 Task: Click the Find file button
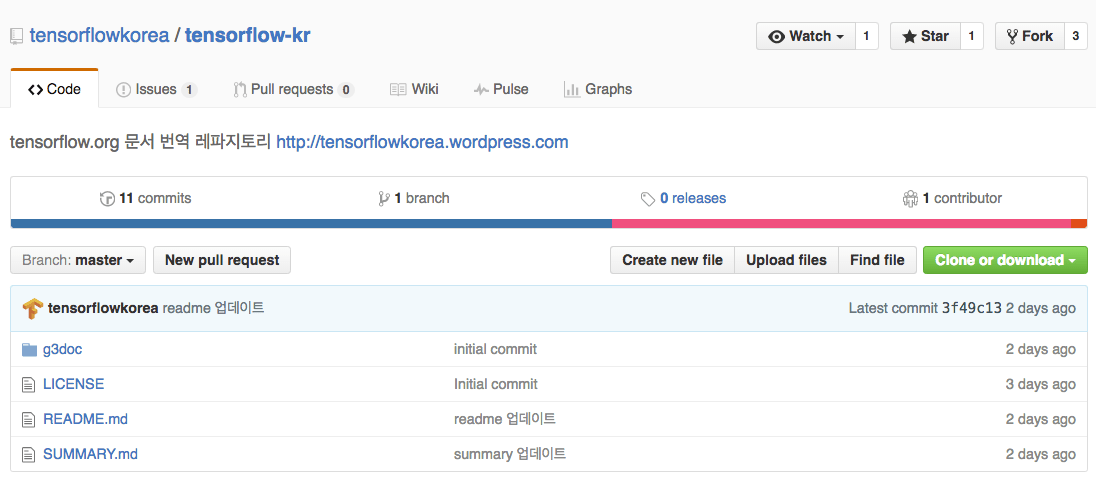[877, 260]
